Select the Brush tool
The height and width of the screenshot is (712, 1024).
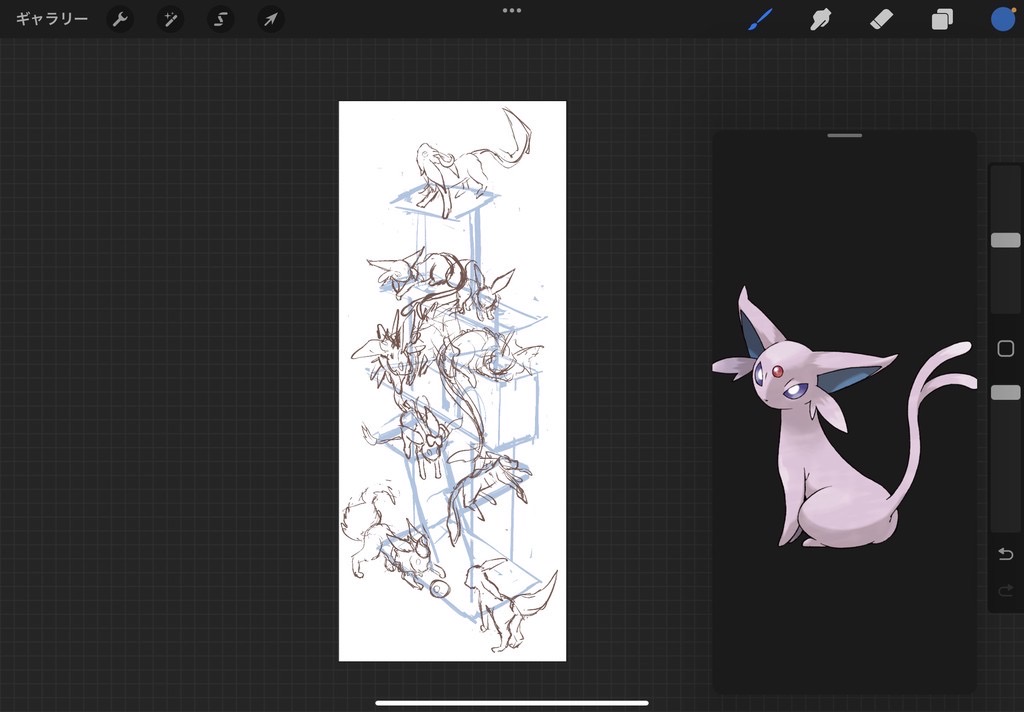tap(760, 20)
